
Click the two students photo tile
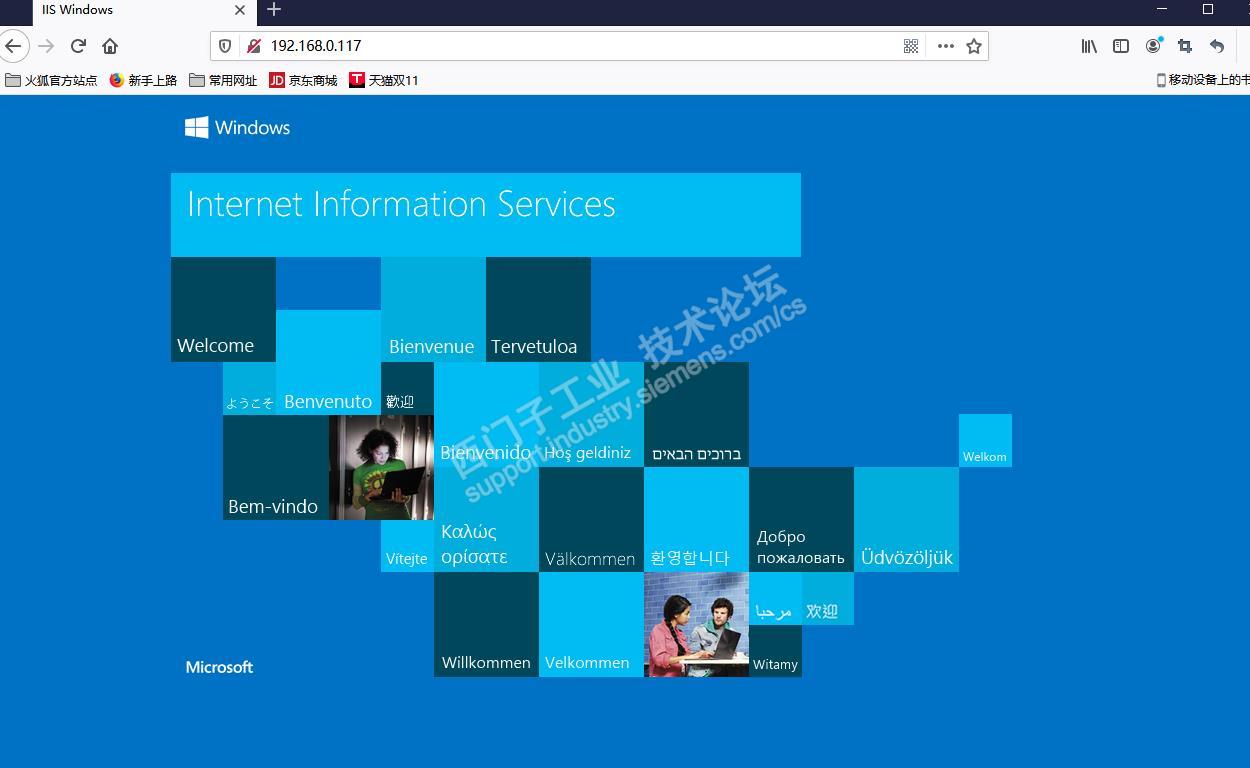tap(696, 625)
